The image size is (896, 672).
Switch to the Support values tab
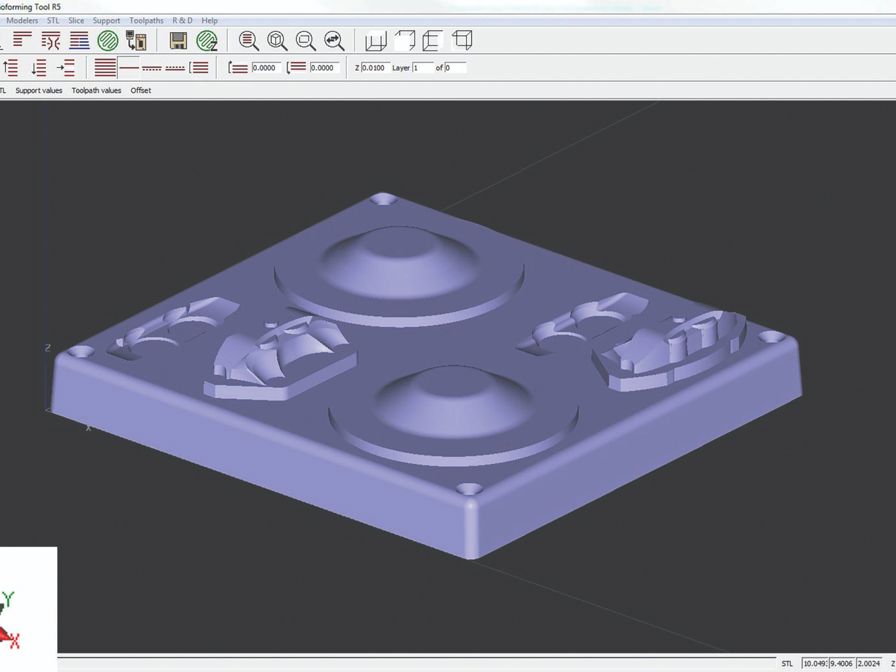(37, 90)
